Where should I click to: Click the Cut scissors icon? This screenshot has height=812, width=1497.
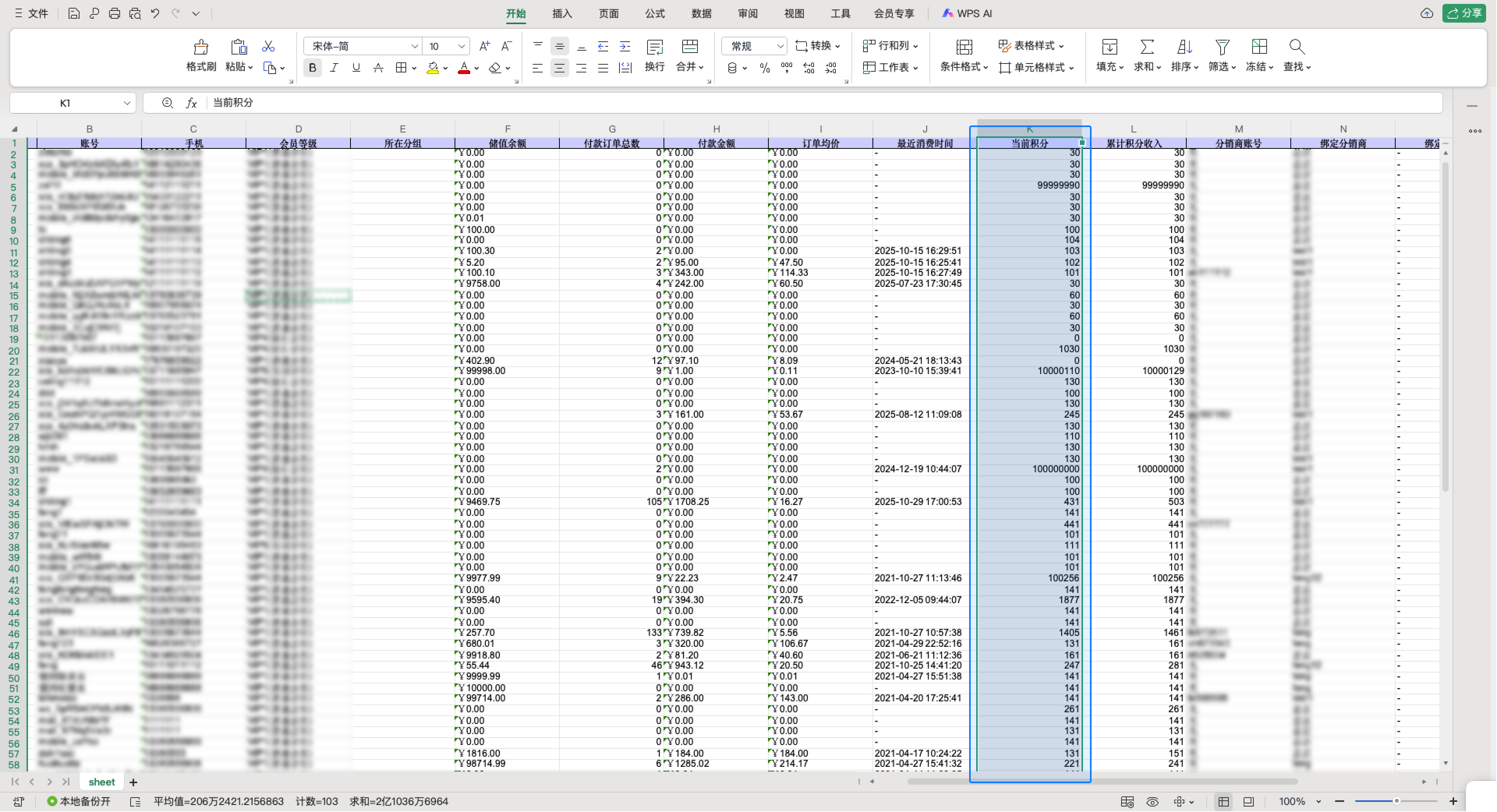[x=268, y=46]
